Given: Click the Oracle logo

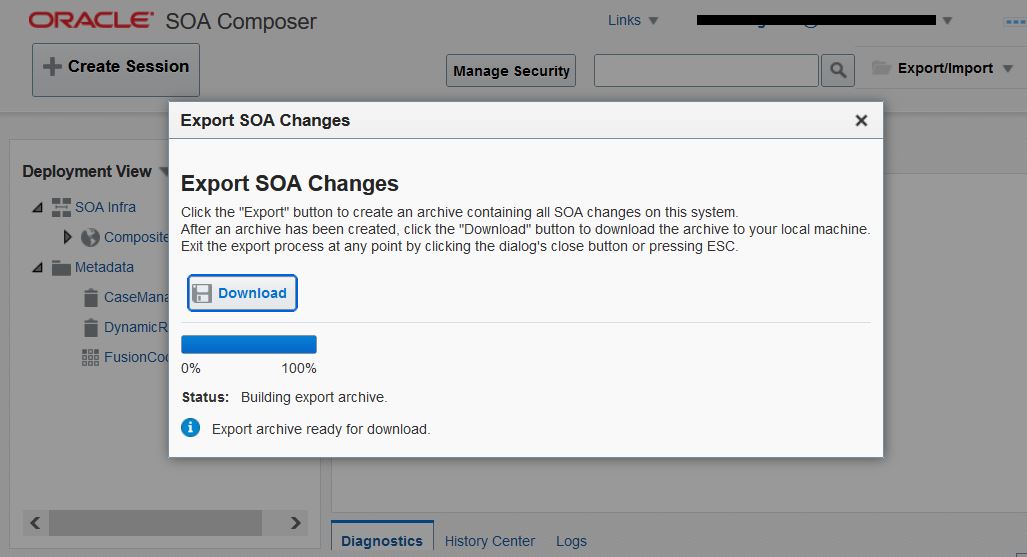Looking at the screenshot, I should point(91,20).
